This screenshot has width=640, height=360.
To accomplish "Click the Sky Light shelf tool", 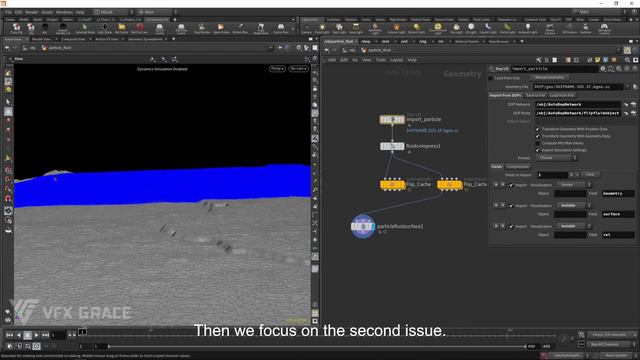I will (x=456, y=28).
